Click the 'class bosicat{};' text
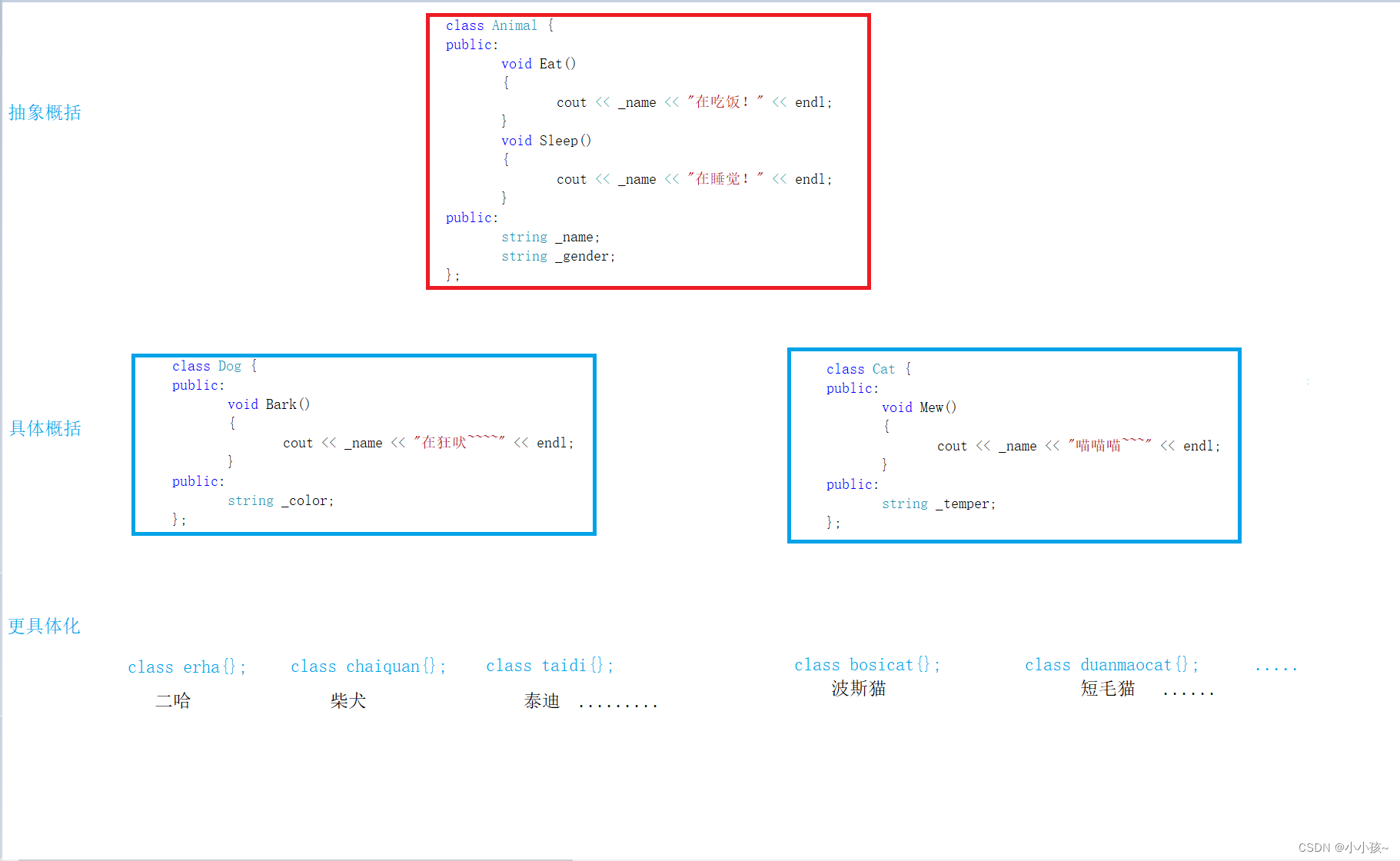Viewport: 1400px width, 861px height. (867, 665)
